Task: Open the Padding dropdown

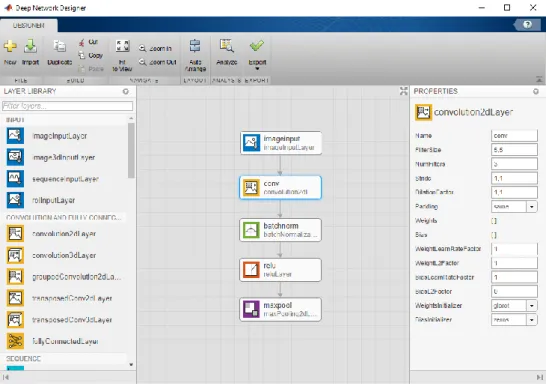Action: point(532,207)
